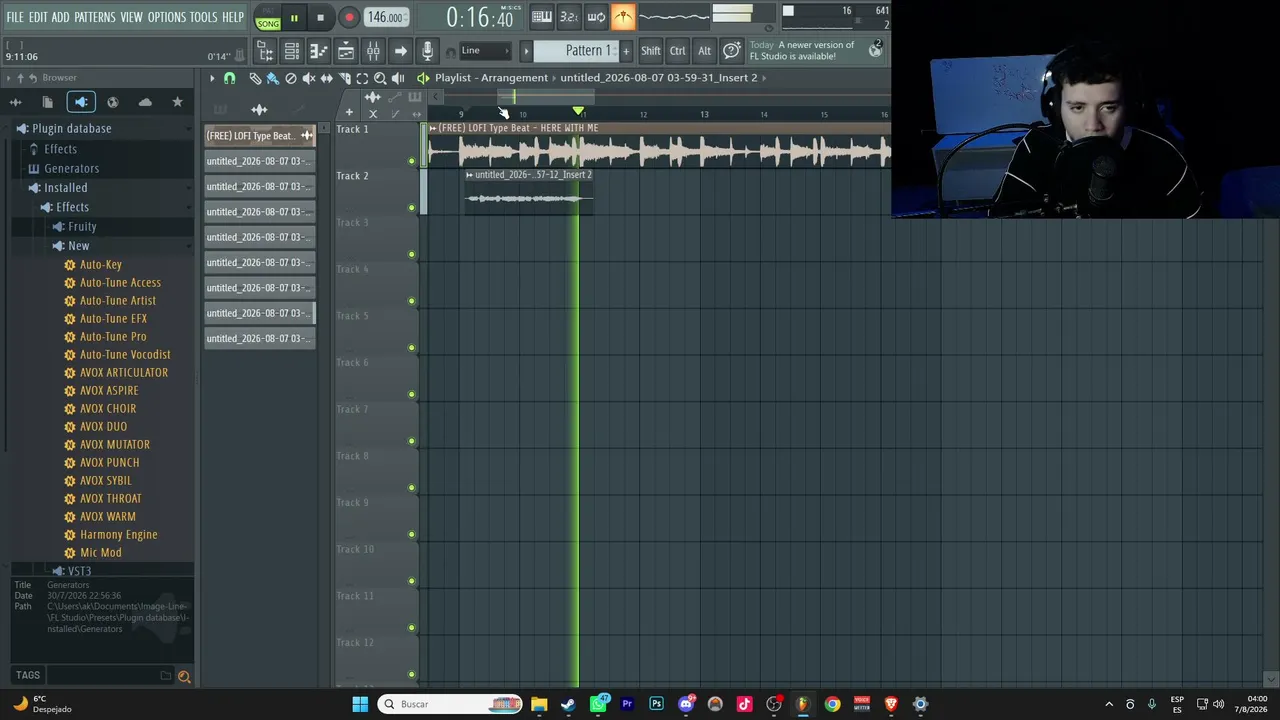Viewport: 1280px width, 720px height.
Task: Toggle the plugin database browser tab
Action: point(81,102)
